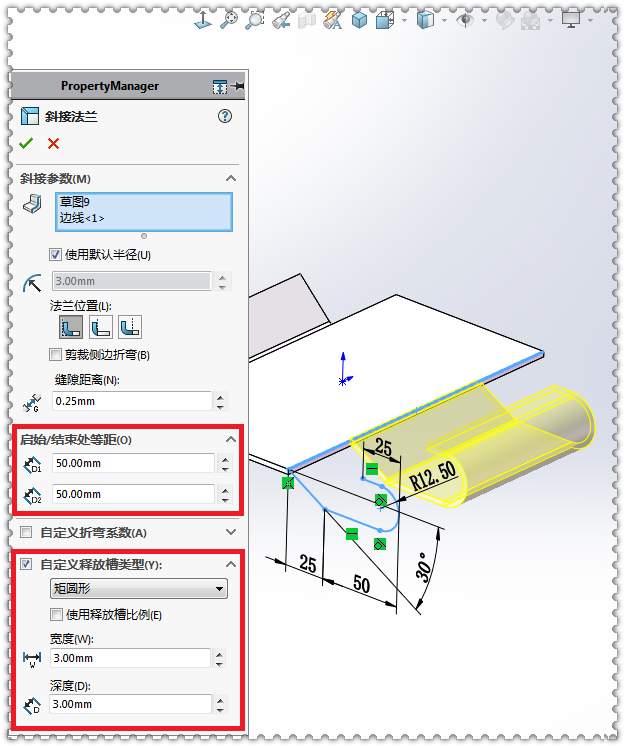This screenshot has height=747, width=625.
Task: Click the green checkmark to accept Miter Flange
Action: 26,143
